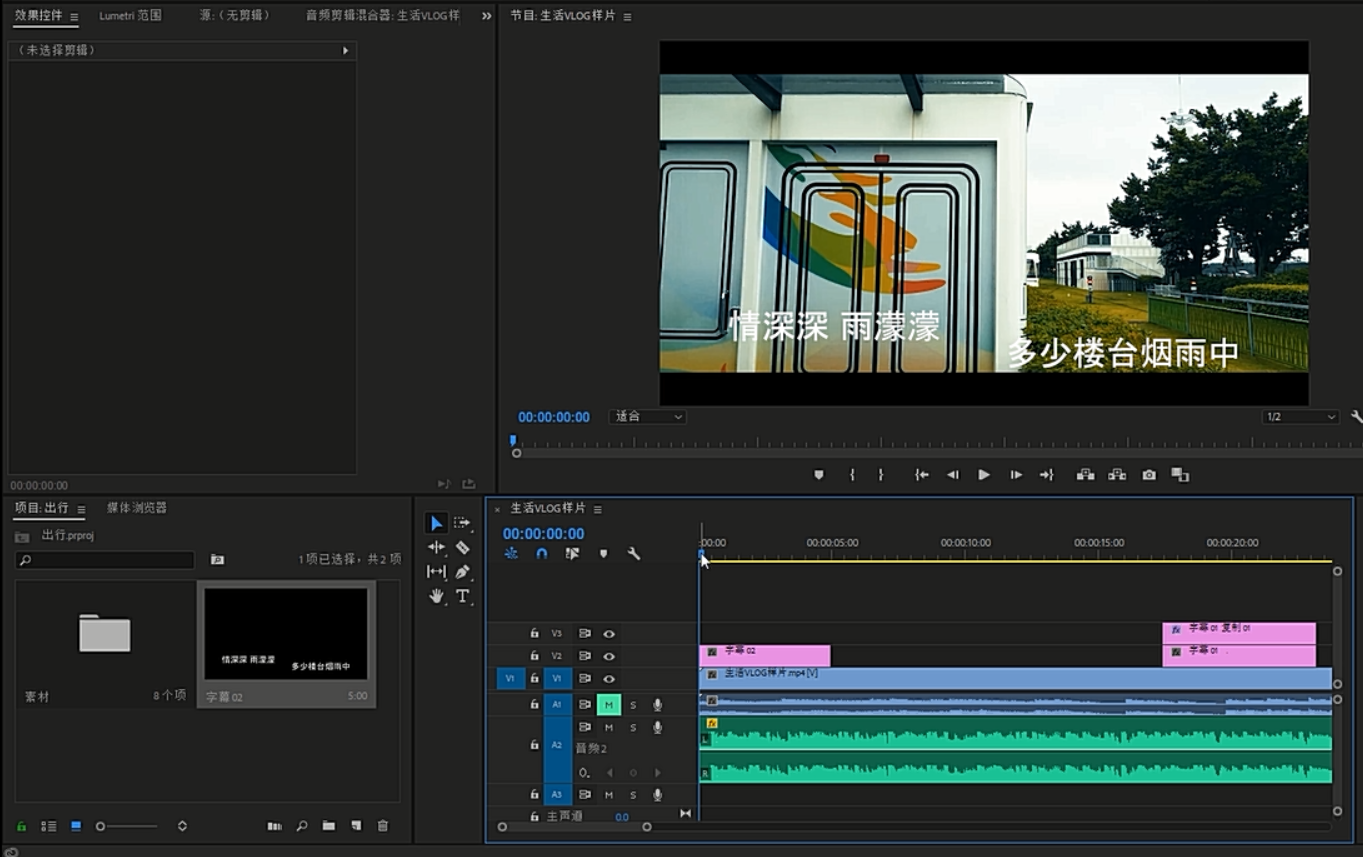This screenshot has height=857, width=1363.
Task: Toggle Linked Selection in timeline
Action: (572, 553)
